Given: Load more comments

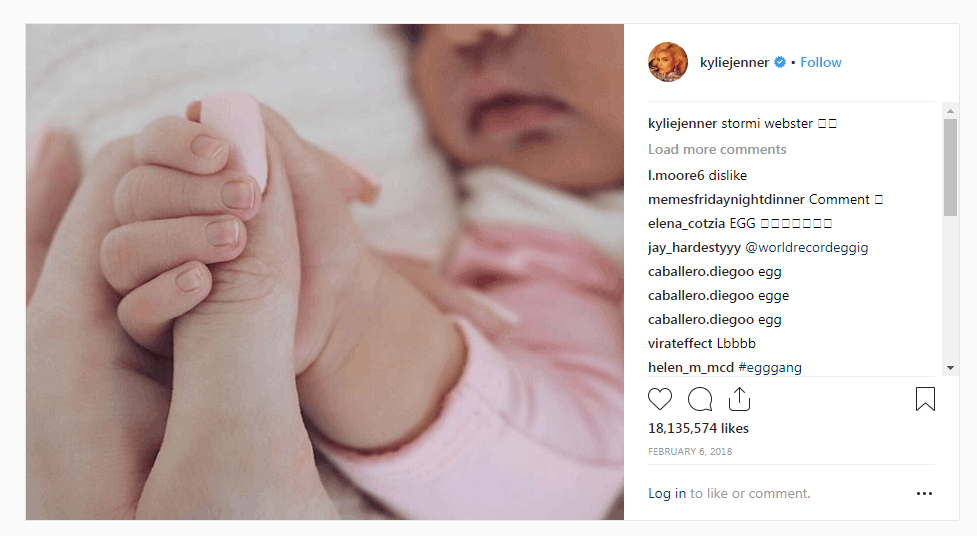Looking at the screenshot, I should 717,150.
